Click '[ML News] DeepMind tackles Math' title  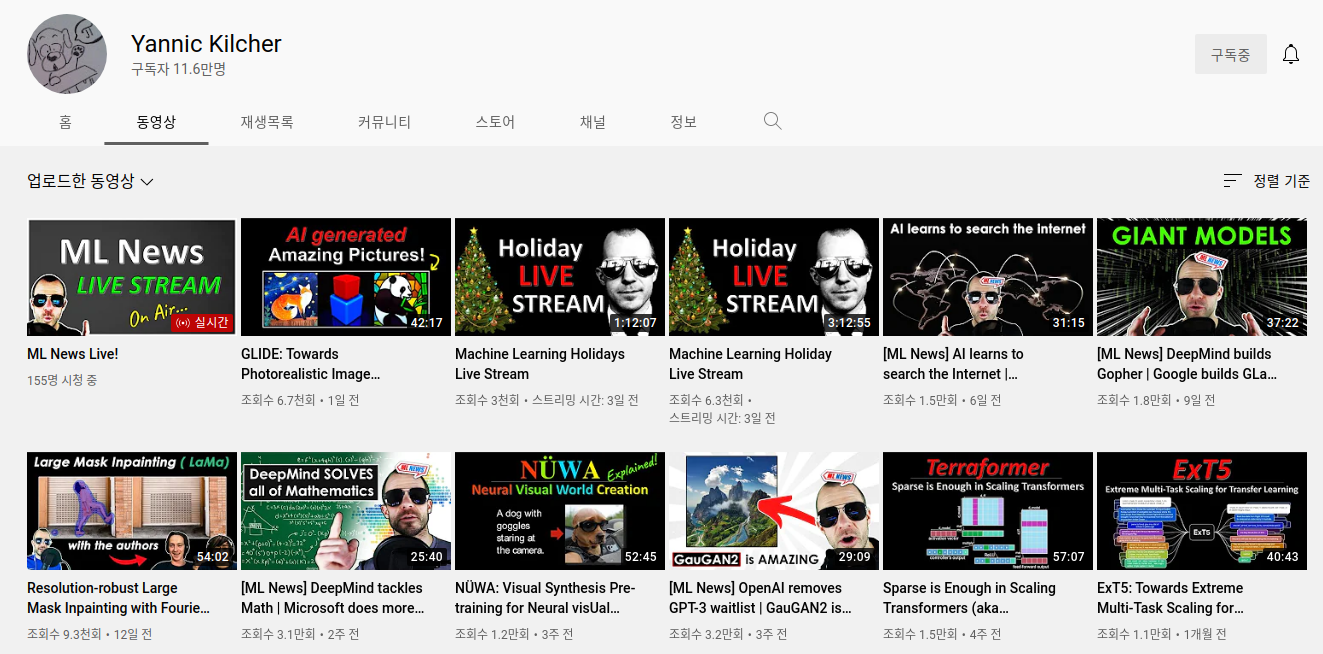click(x=333, y=598)
